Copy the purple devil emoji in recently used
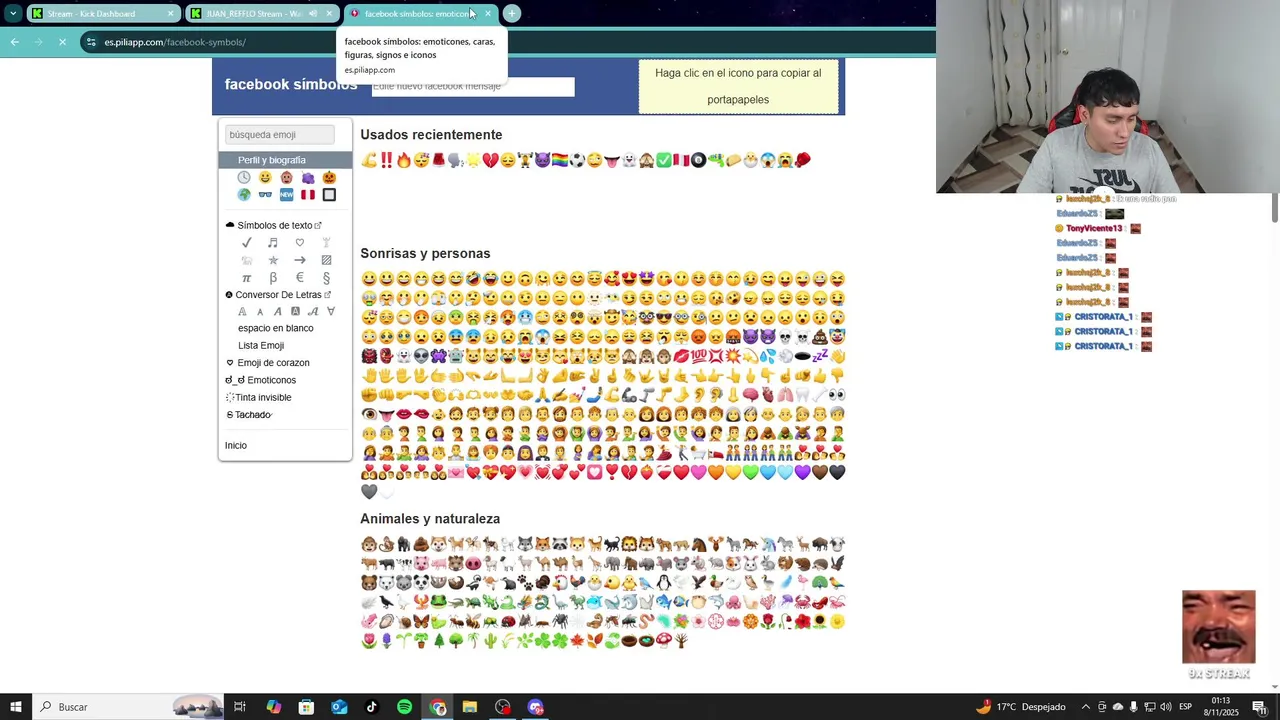Screen dimensions: 1280x720 (x=542, y=160)
